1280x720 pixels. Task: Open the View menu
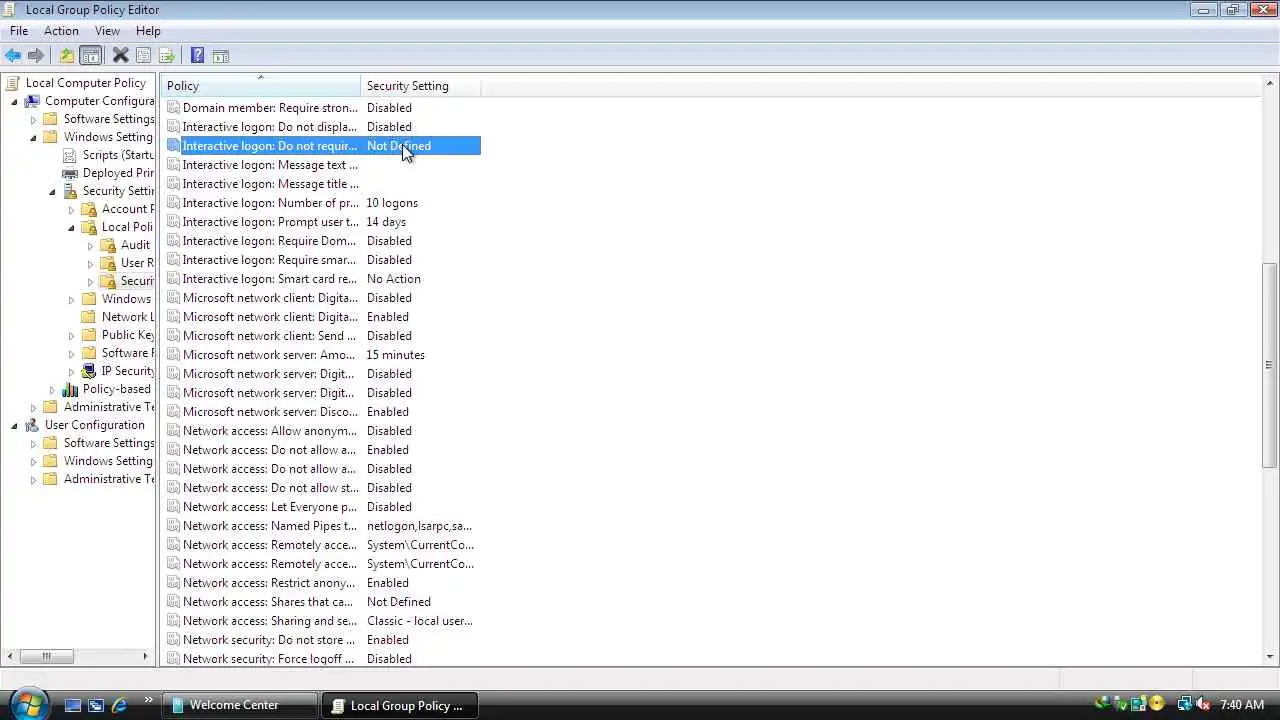click(x=107, y=31)
